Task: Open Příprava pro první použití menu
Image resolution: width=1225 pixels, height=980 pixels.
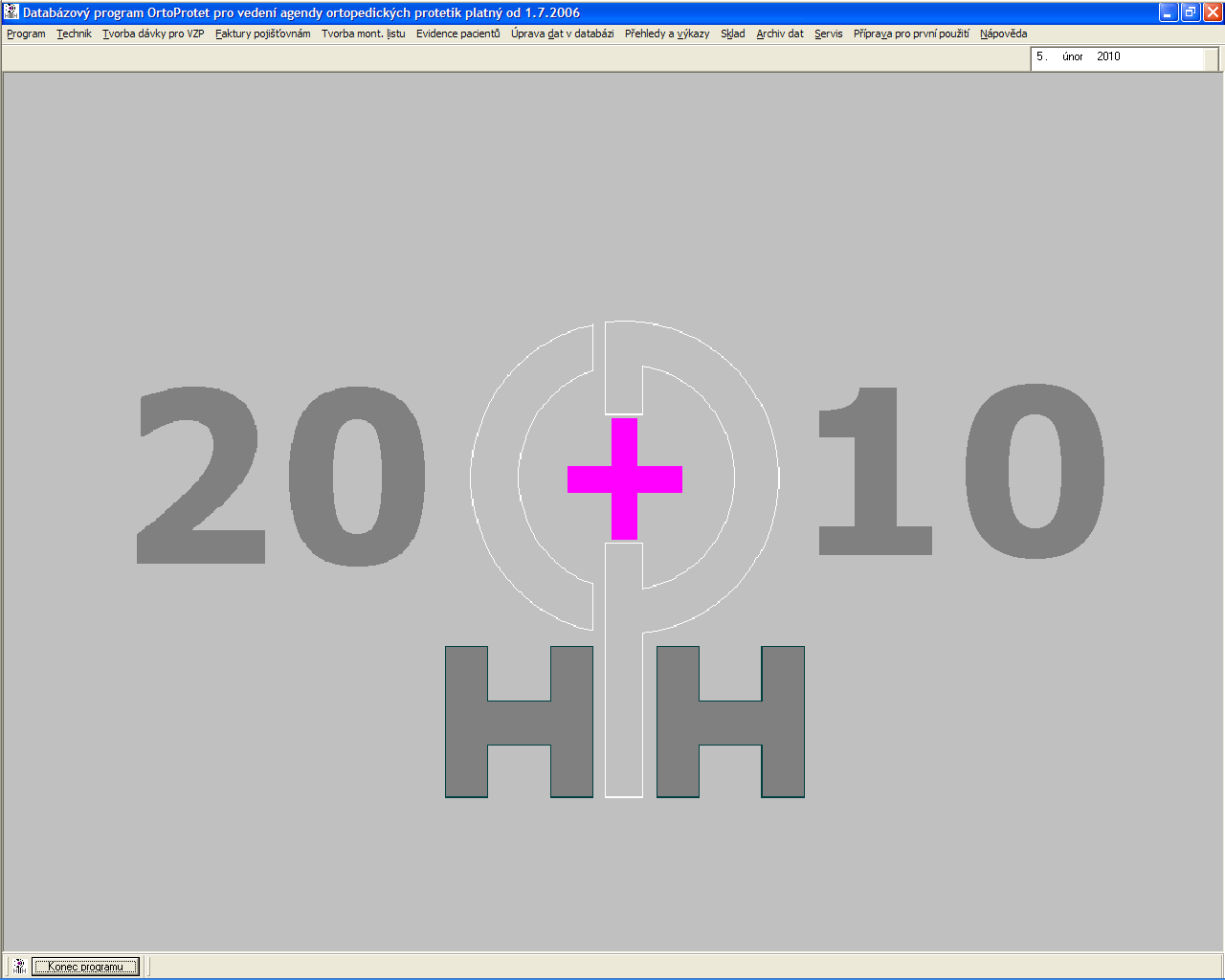Action: click(x=911, y=33)
